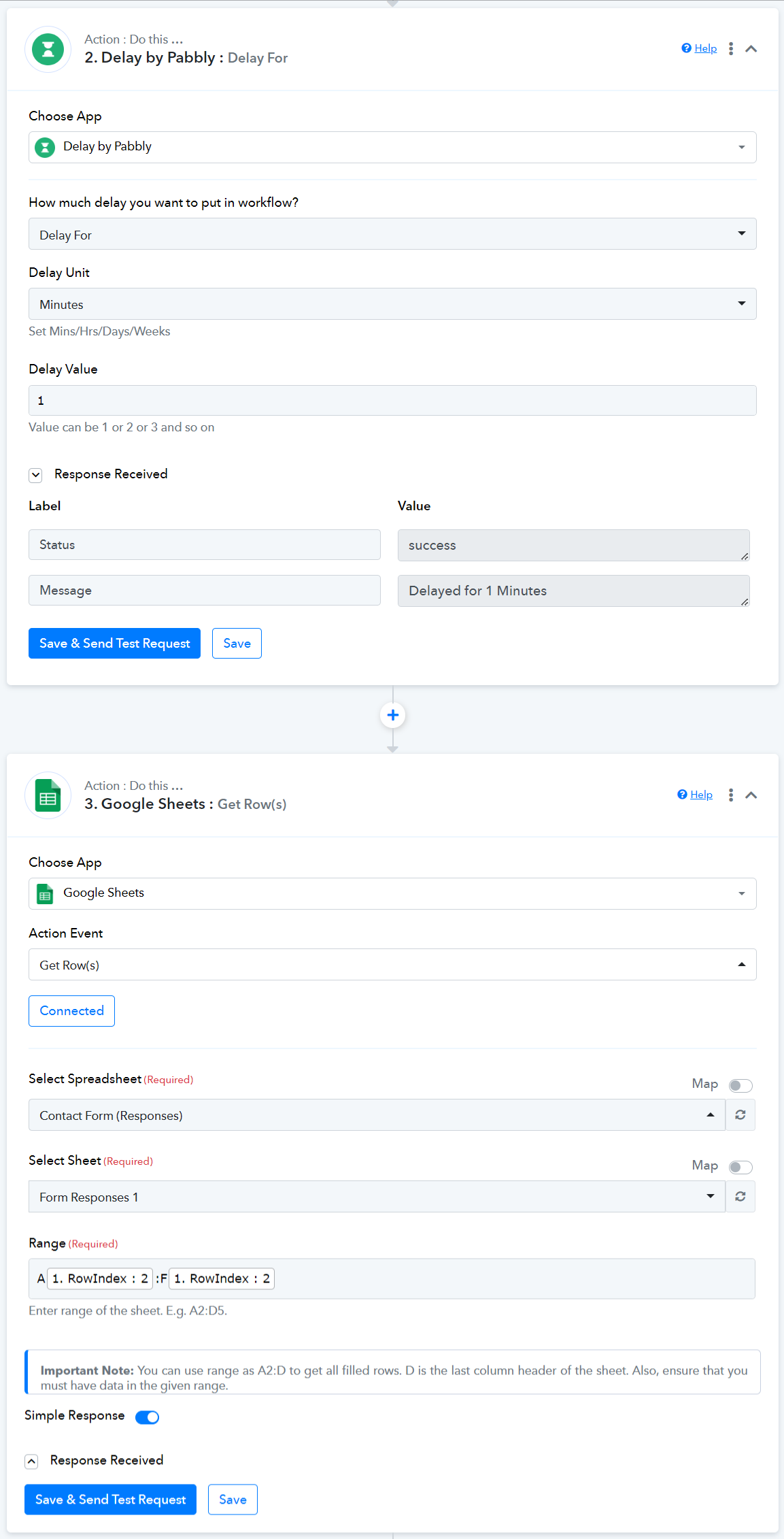Click first RowIndex : 2 tag in Range
Screen dimensions: 784x1539
pos(100,1278)
